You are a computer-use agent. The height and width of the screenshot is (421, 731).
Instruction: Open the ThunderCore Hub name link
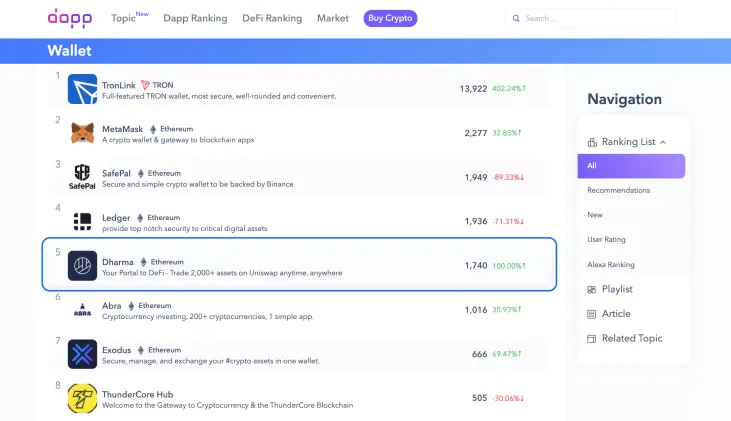[x=138, y=394]
